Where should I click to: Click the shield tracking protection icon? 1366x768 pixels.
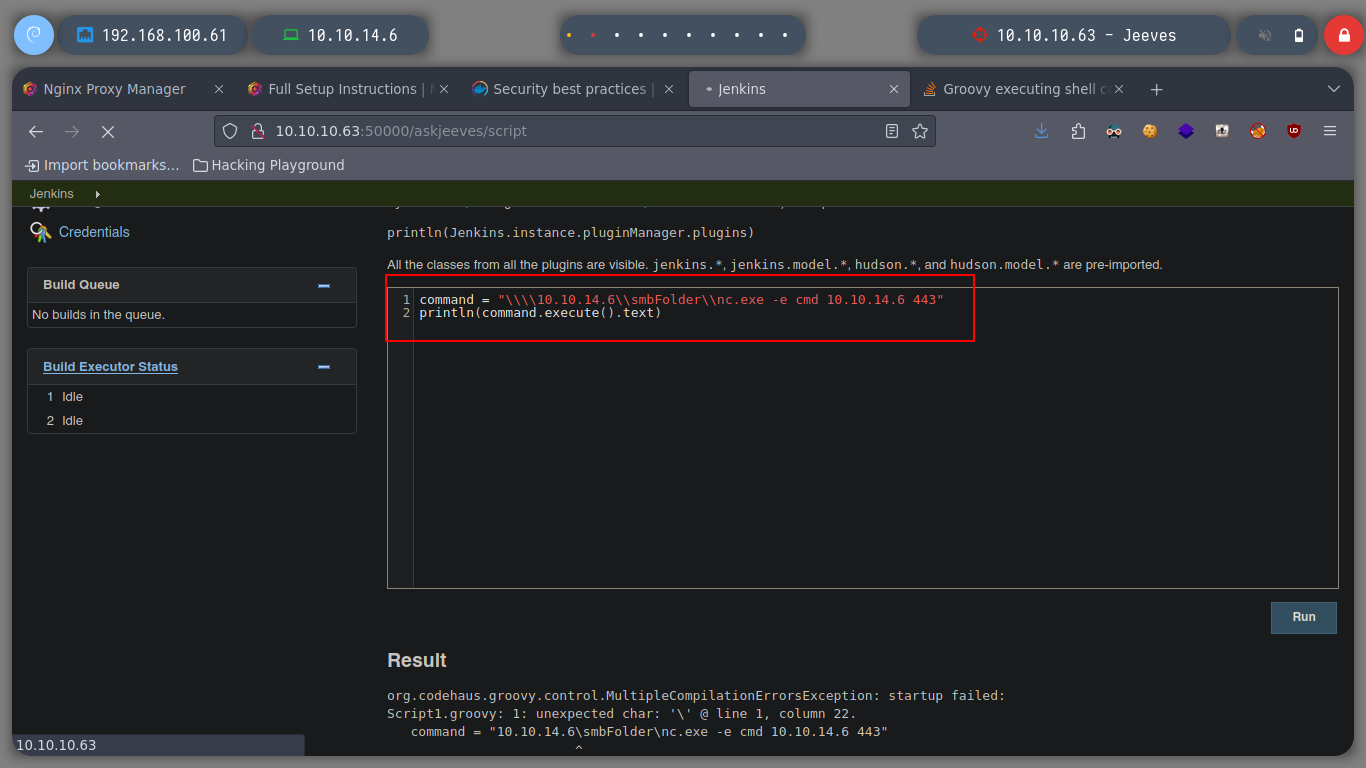tap(230, 131)
